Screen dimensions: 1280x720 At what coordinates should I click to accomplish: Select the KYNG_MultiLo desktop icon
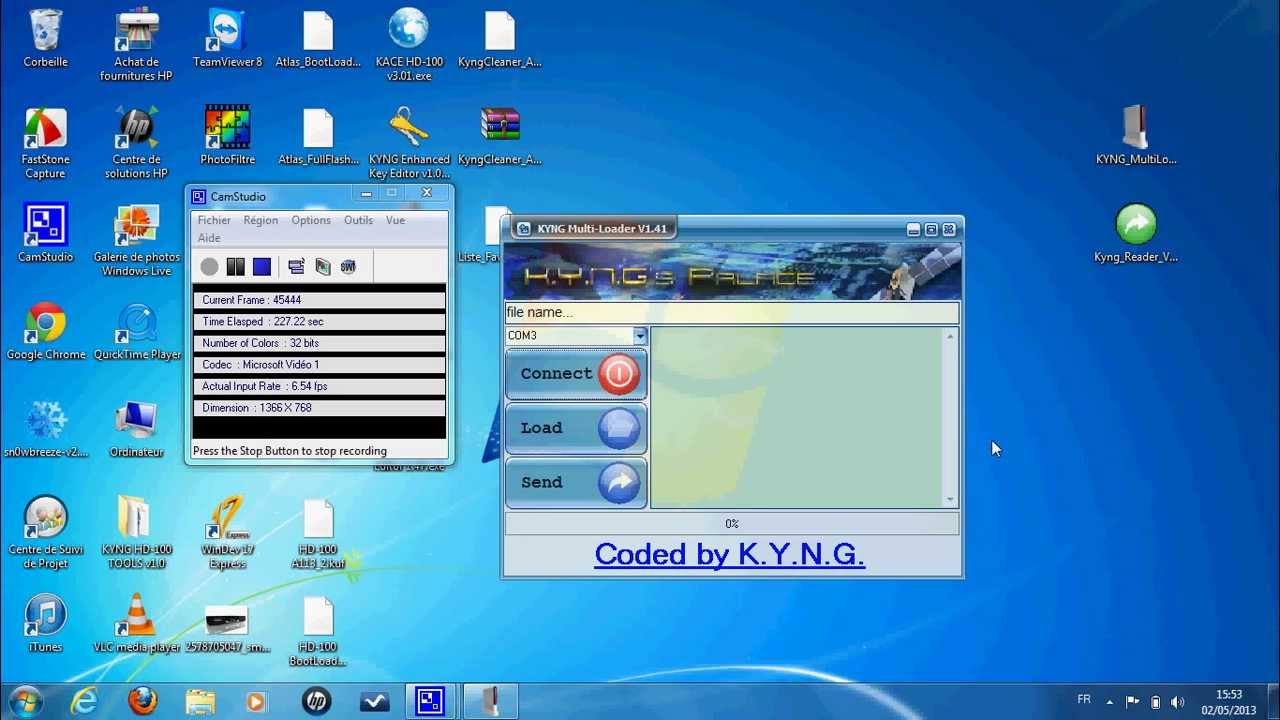[1136, 136]
